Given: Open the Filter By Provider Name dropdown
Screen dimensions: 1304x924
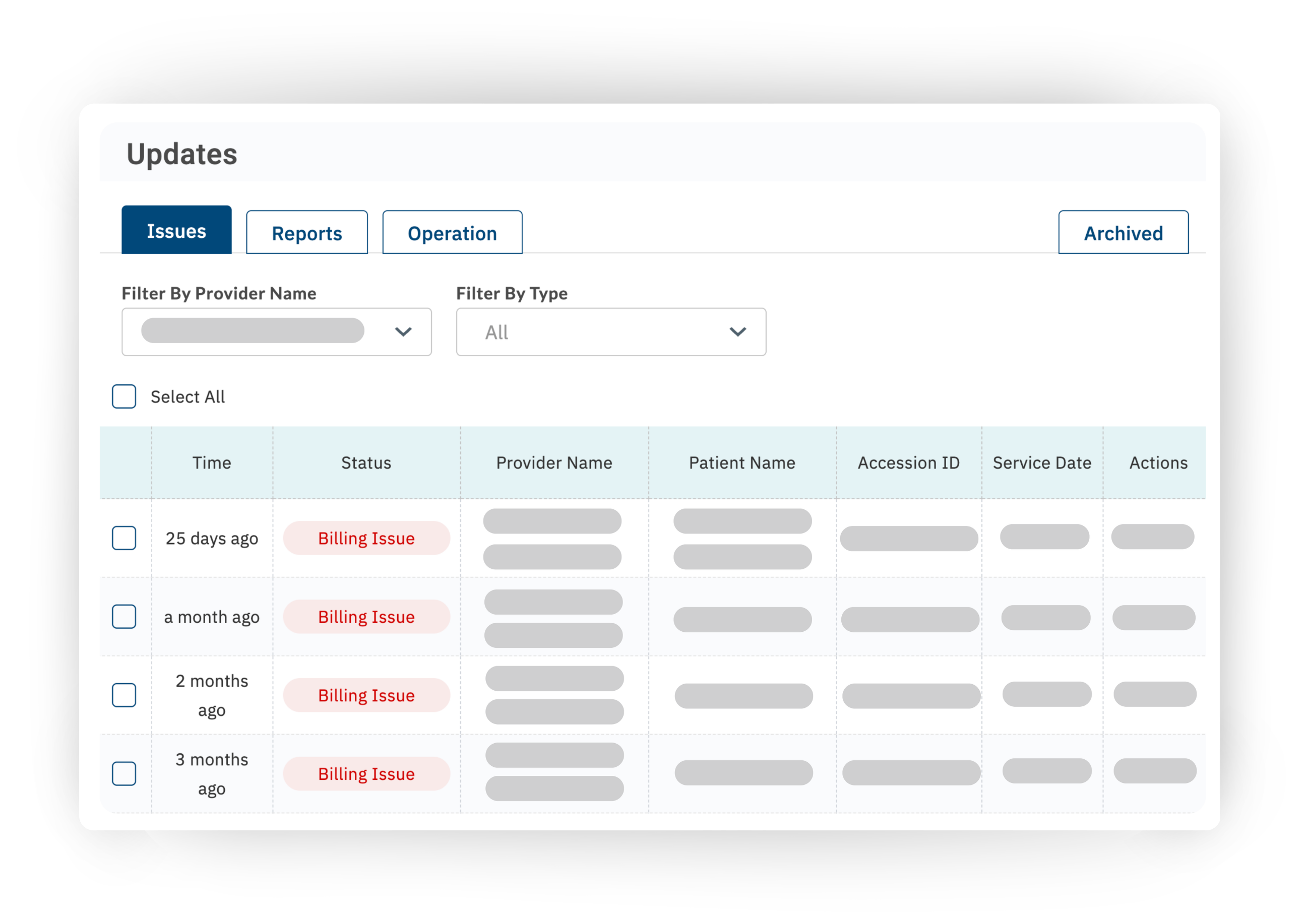Looking at the screenshot, I should 276,332.
